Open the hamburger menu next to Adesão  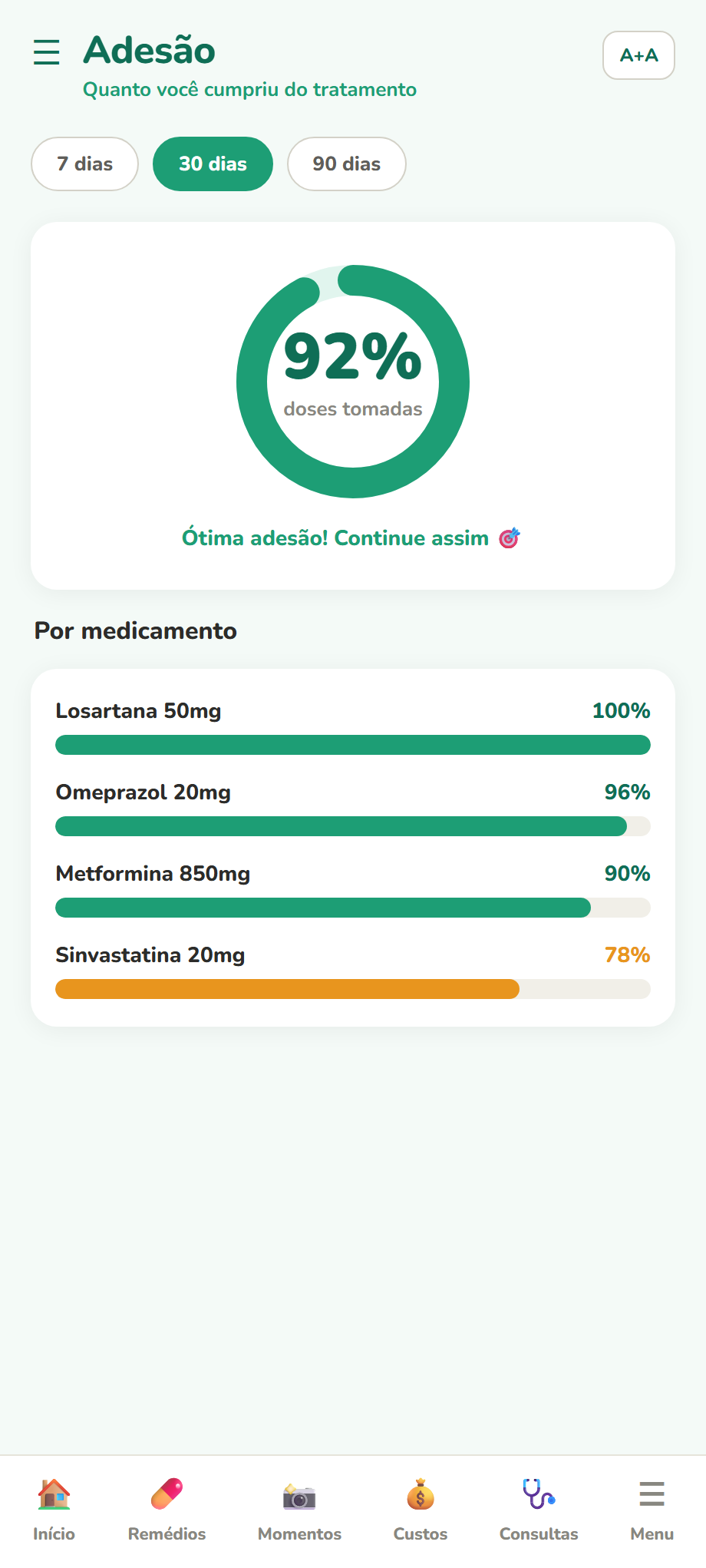(x=47, y=52)
